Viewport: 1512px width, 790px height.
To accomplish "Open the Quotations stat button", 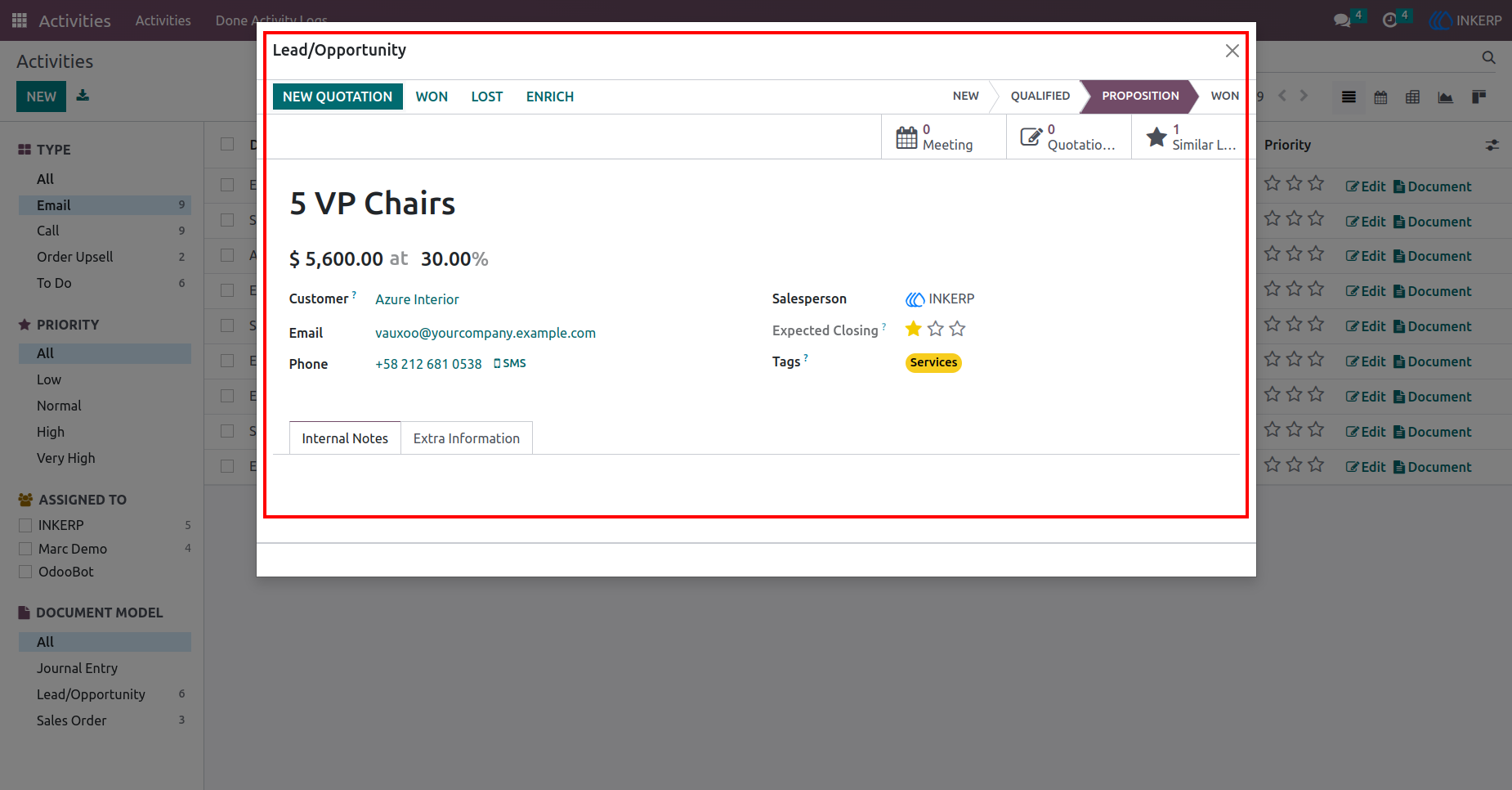I will coord(1068,137).
